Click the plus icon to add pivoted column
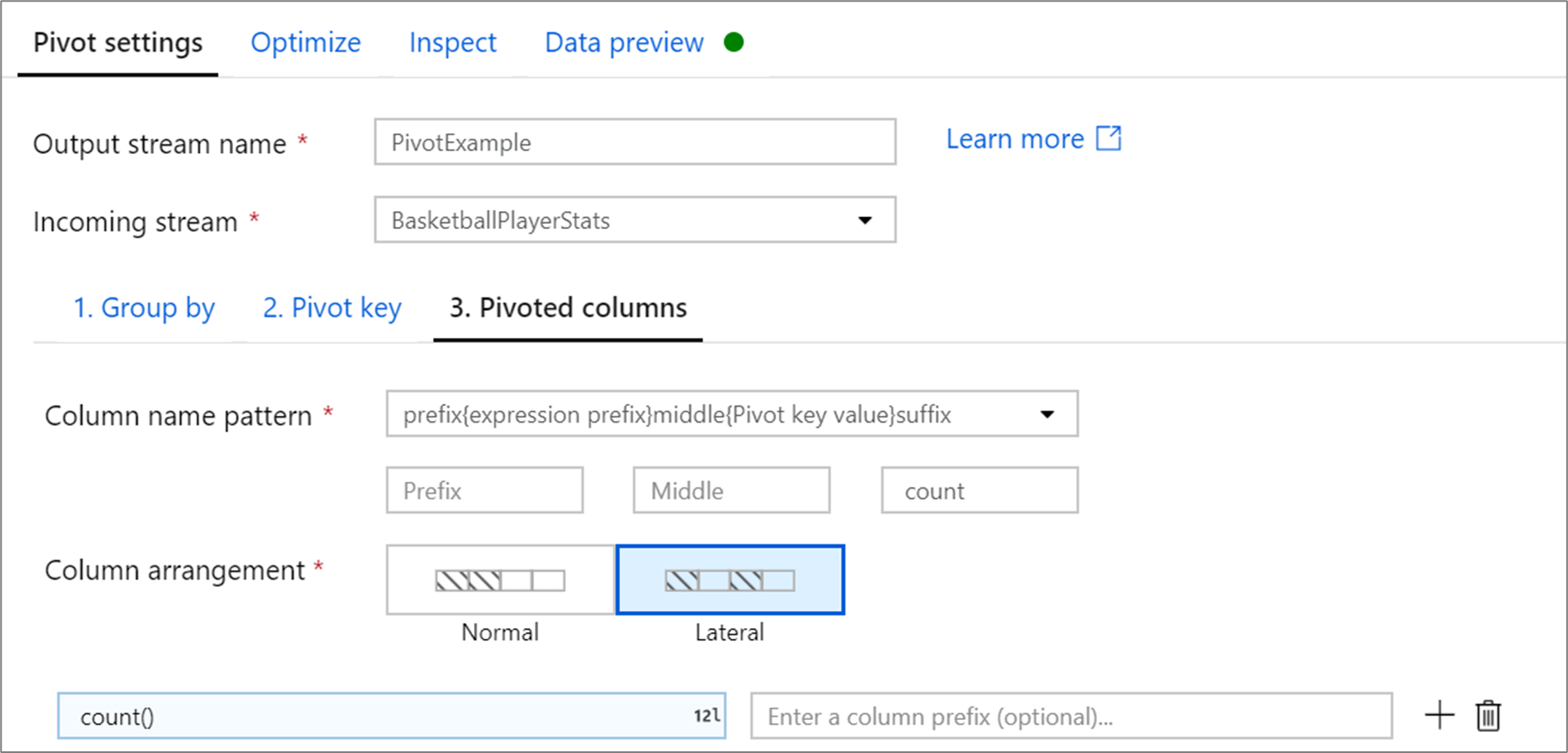 1440,715
